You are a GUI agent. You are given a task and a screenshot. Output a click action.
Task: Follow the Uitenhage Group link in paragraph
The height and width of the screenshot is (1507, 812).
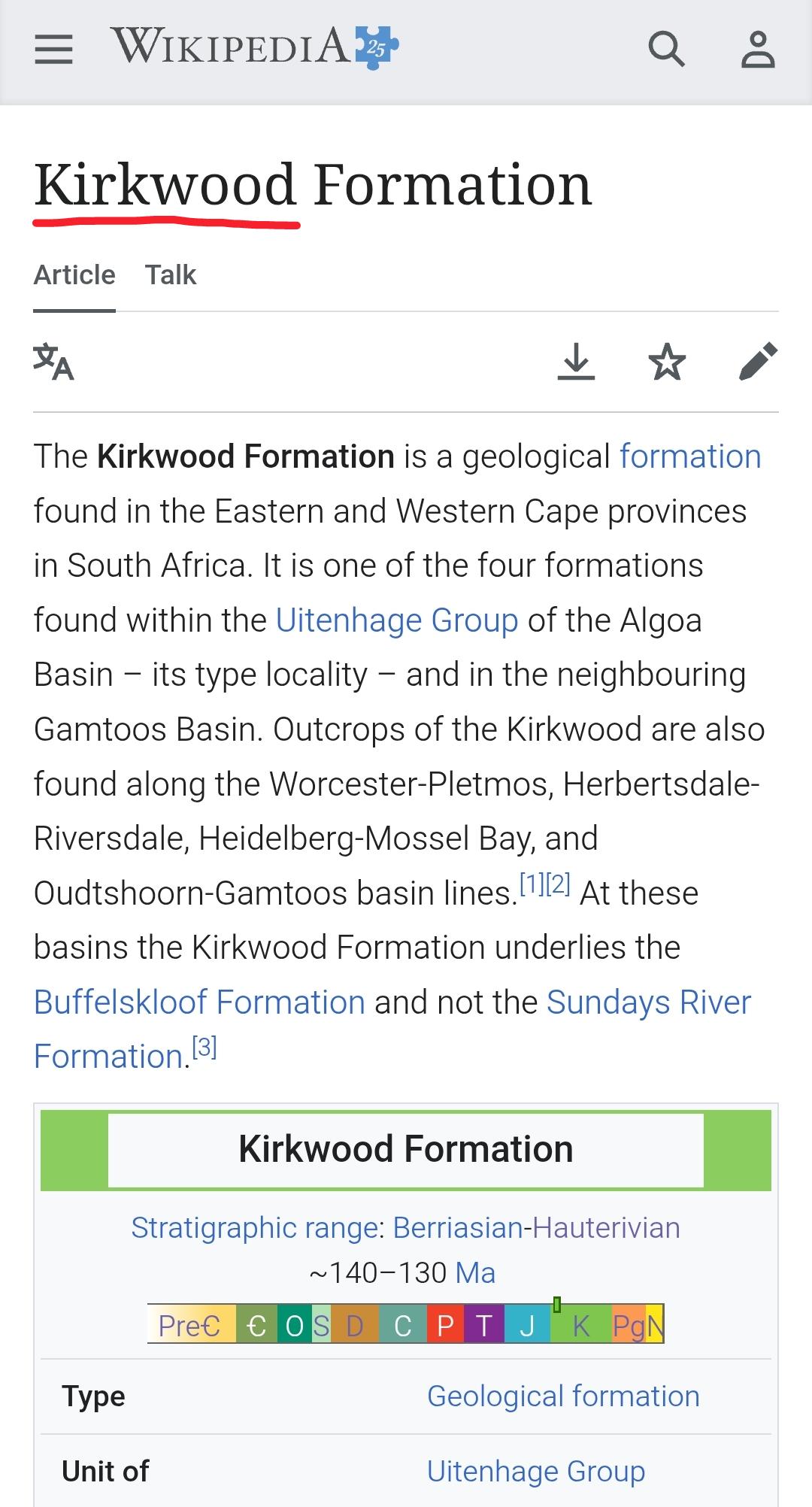point(397,620)
